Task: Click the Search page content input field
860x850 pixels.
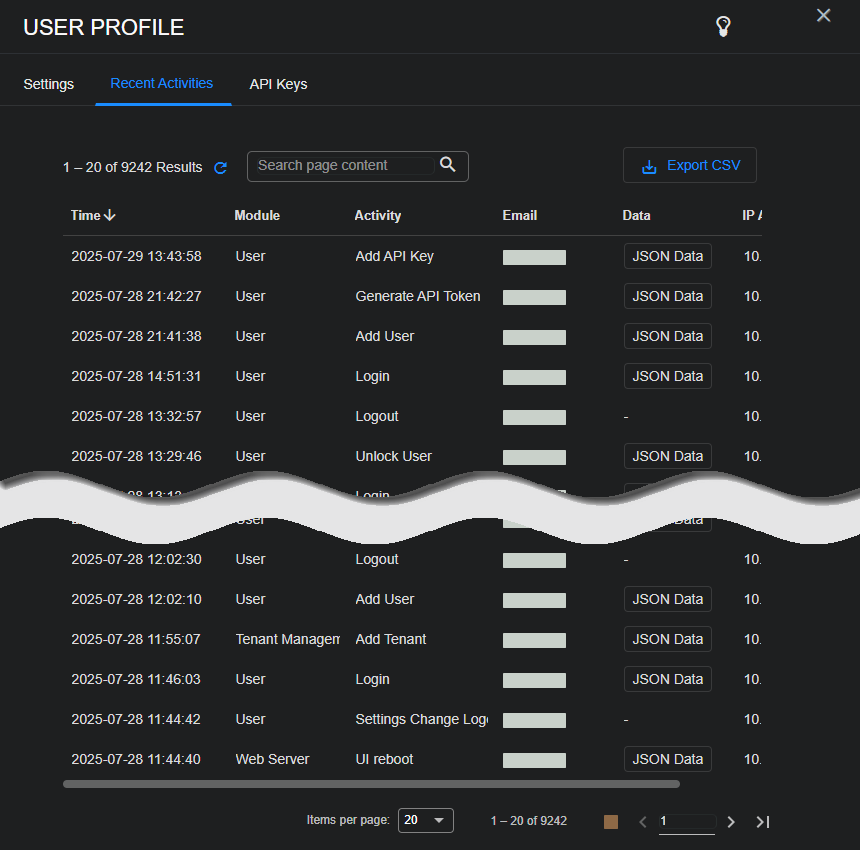Action: tap(345, 165)
